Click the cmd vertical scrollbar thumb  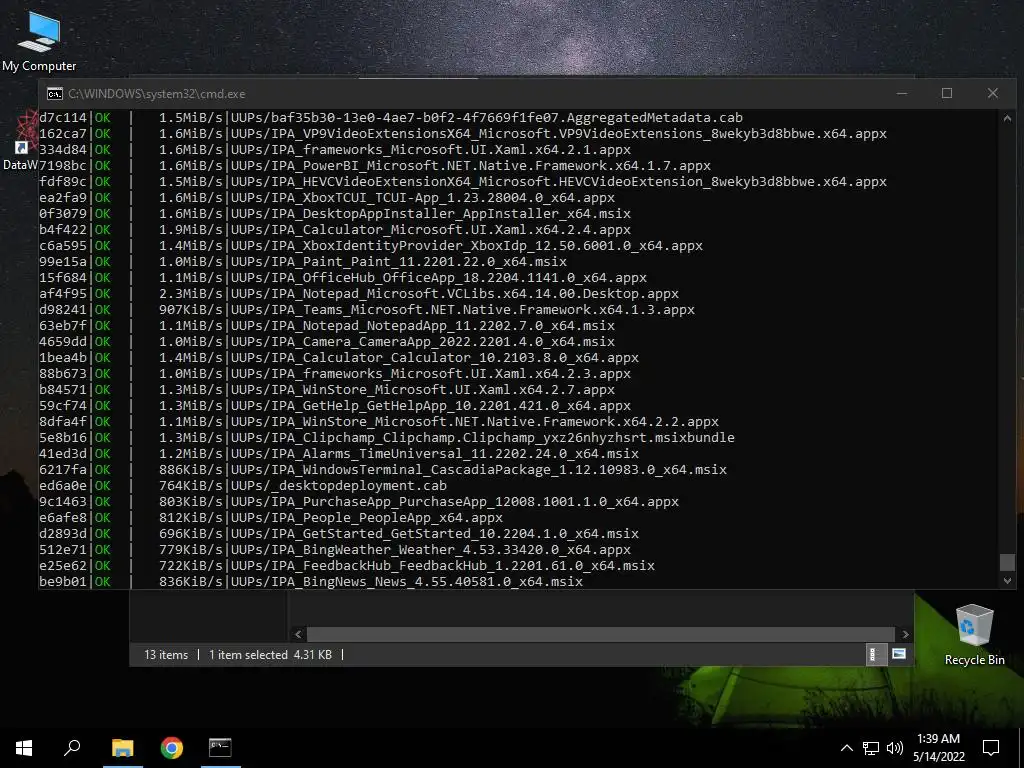click(1007, 562)
